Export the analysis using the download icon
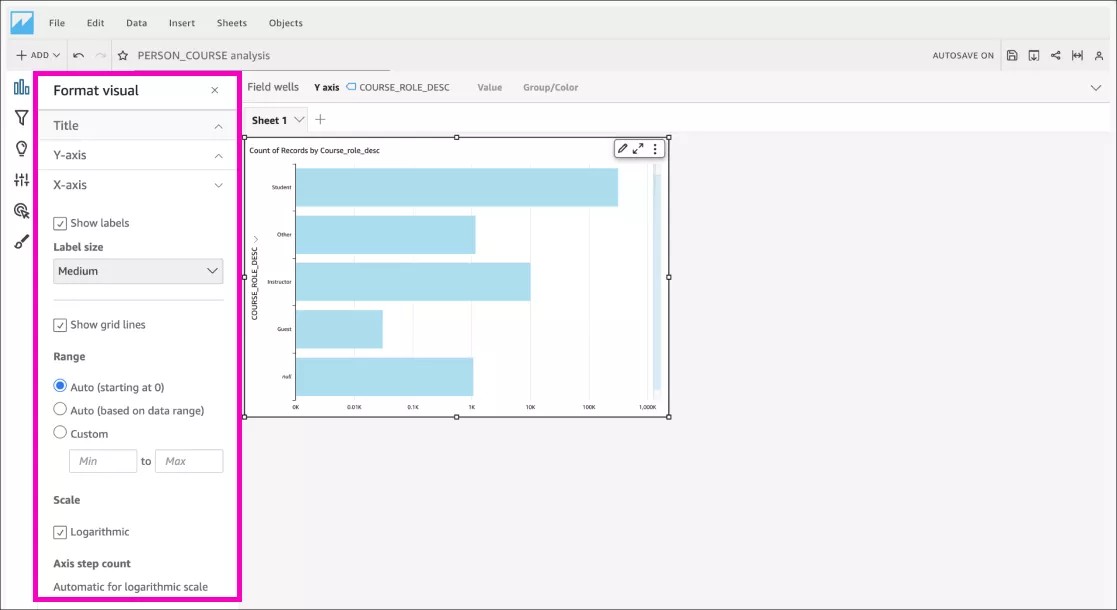The width and height of the screenshot is (1117, 610). [1033, 56]
